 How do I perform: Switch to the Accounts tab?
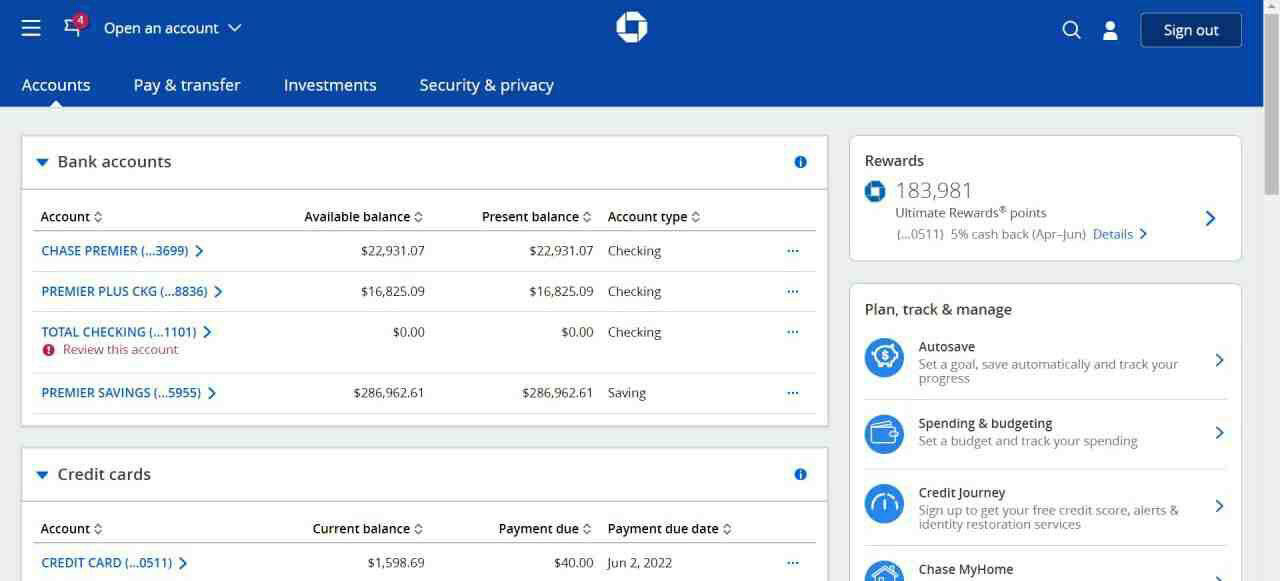point(56,85)
